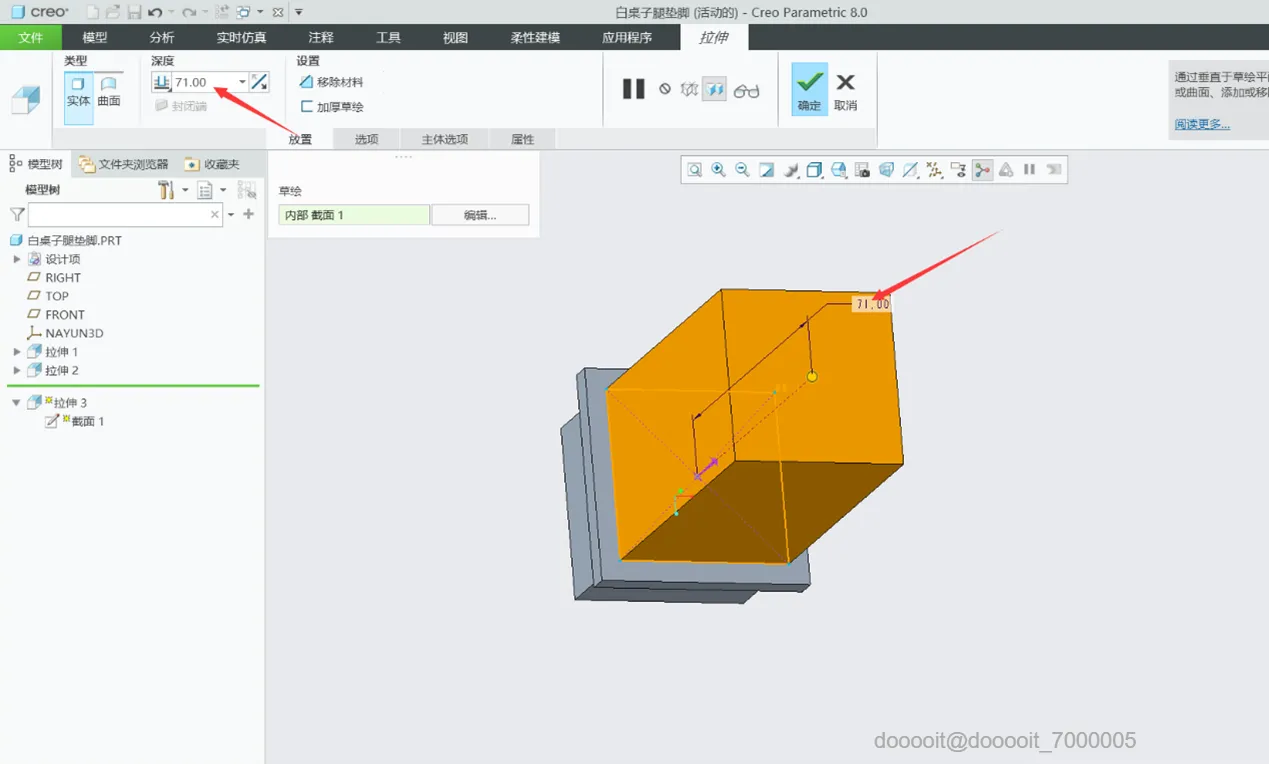
Task: Click the Zoom to Fit (refit) icon
Action: (x=694, y=170)
